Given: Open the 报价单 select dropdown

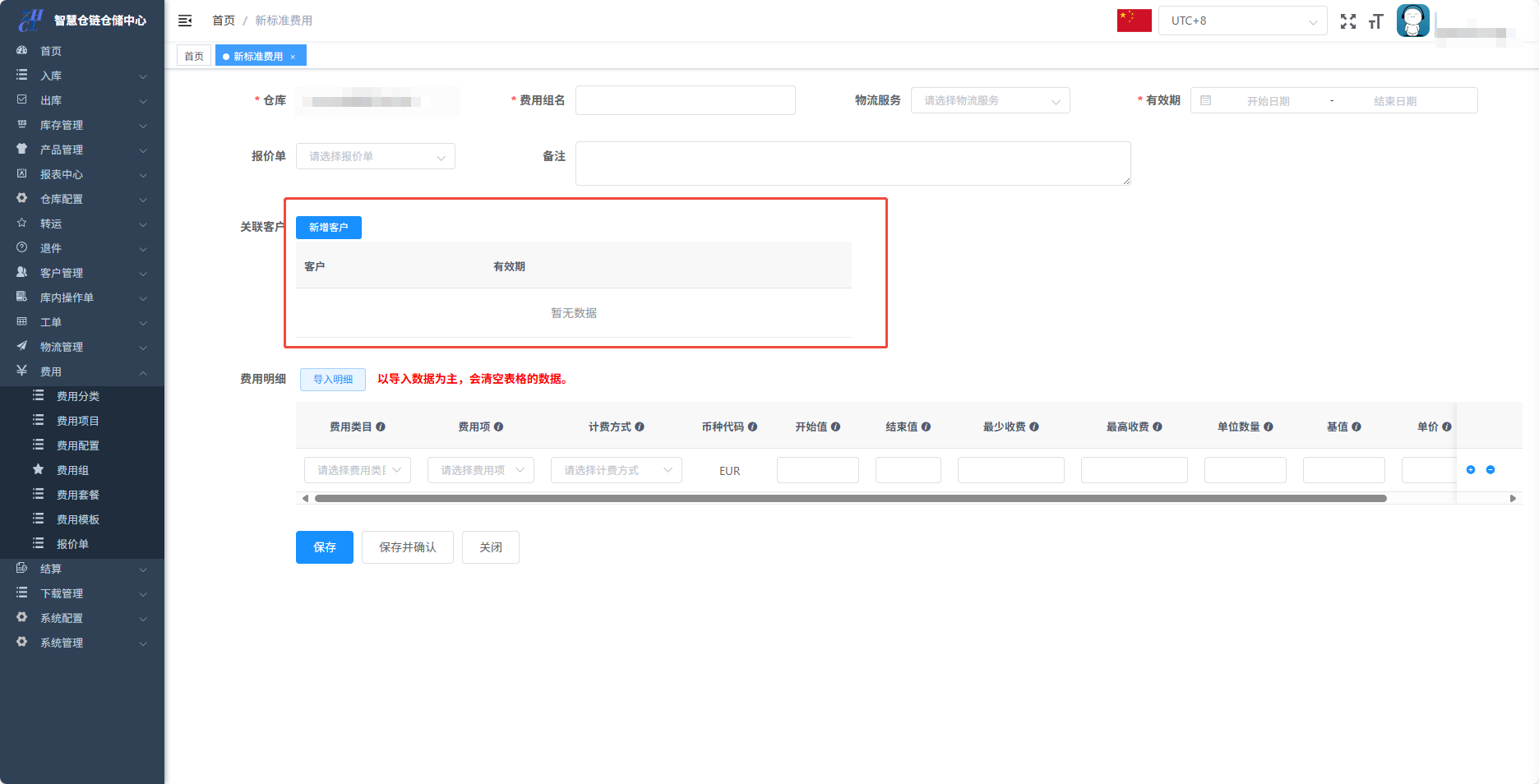Looking at the screenshot, I should [x=376, y=156].
